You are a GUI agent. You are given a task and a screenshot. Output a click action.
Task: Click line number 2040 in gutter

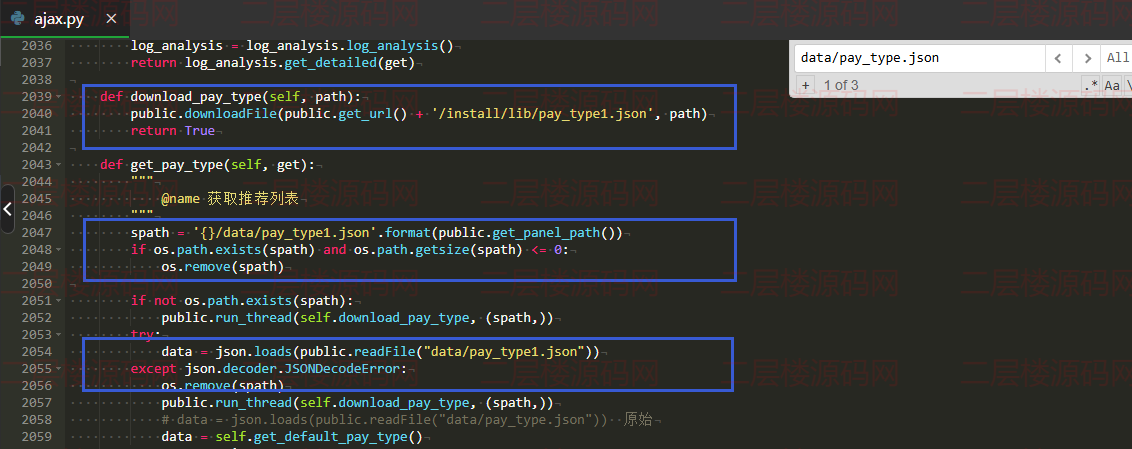[37, 113]
